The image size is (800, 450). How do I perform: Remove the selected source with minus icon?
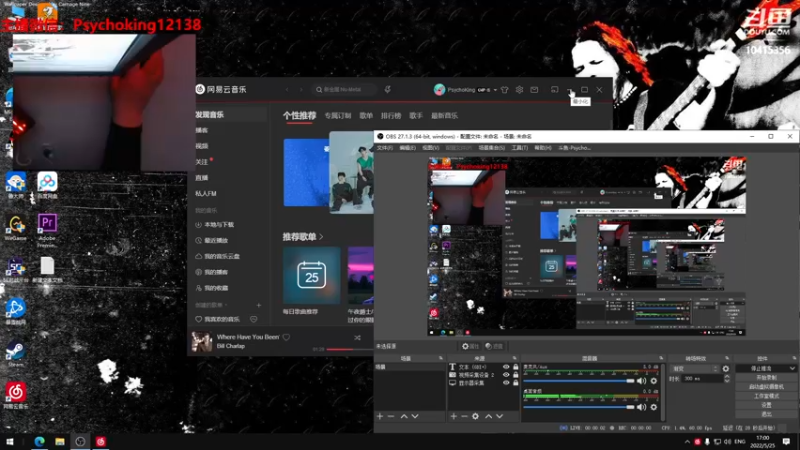(464, 416)
